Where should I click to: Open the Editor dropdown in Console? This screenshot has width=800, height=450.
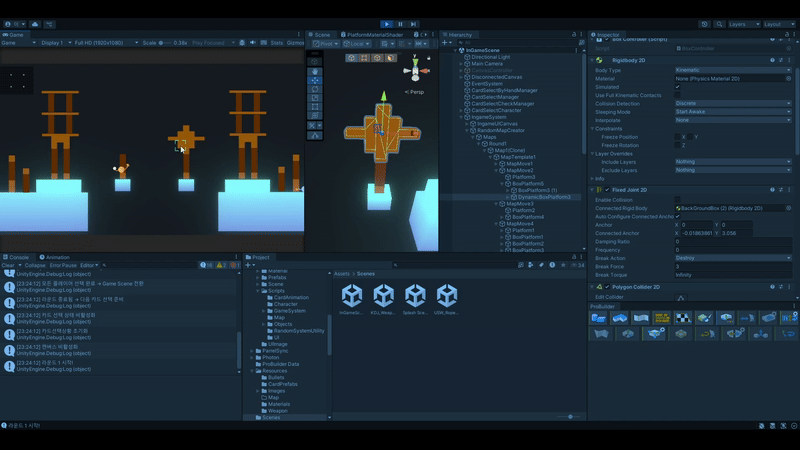point(89,265)
